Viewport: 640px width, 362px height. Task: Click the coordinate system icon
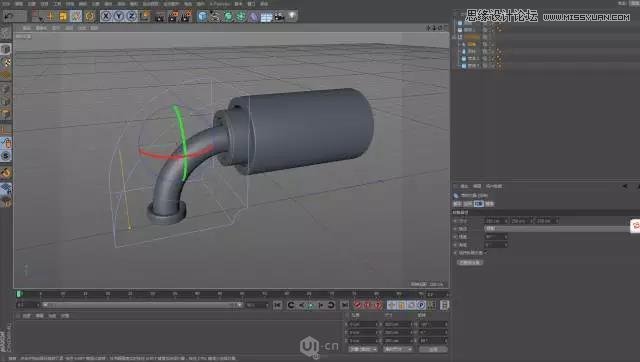pyautogui.click(x=145, y=16)
